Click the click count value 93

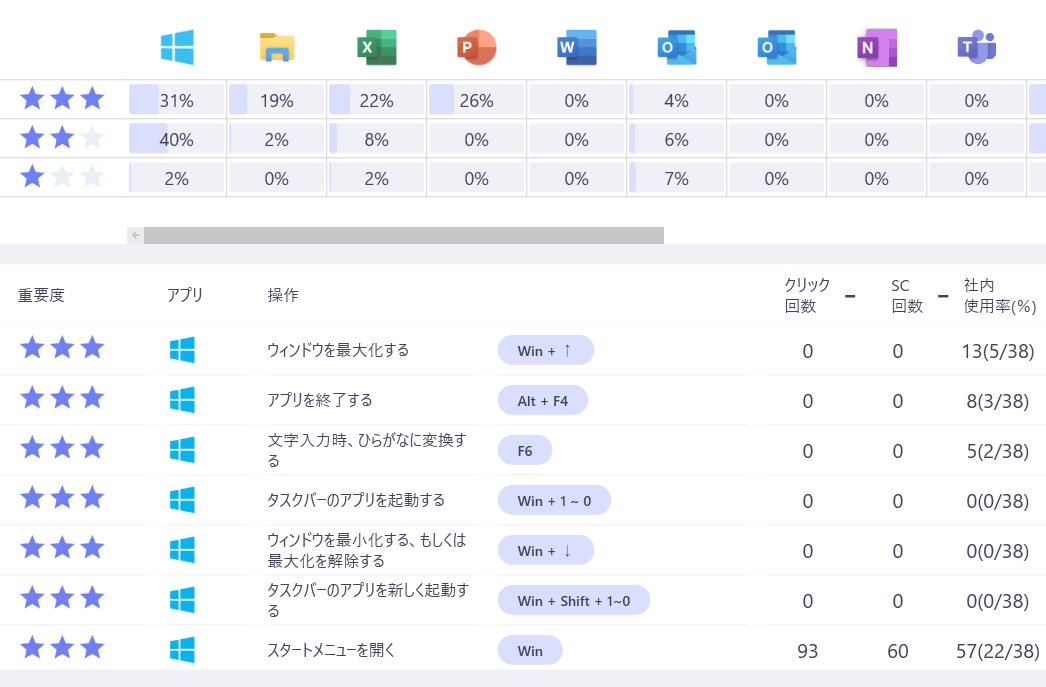[x=807, y=651]
